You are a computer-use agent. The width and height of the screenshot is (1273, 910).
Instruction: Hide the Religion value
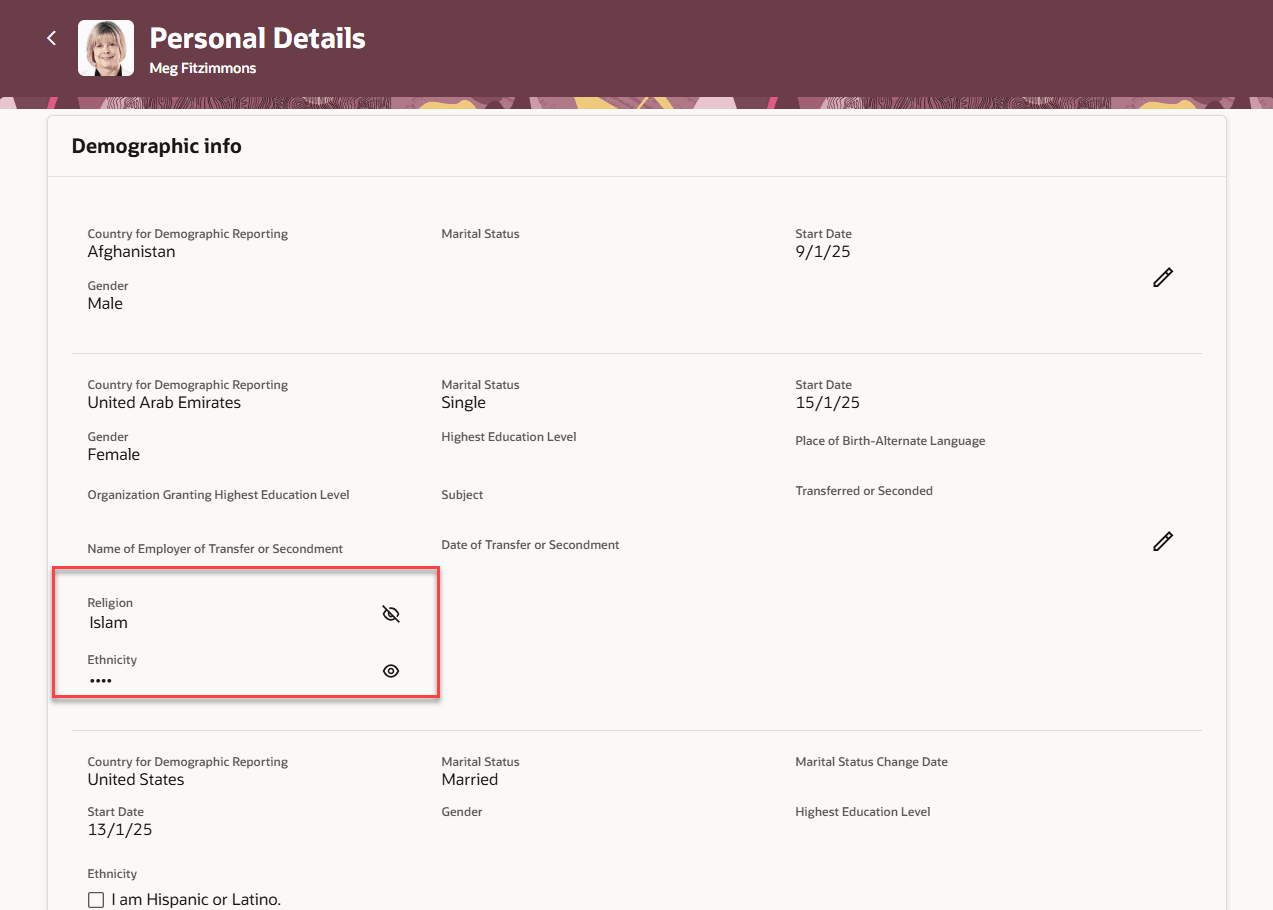[x=391, y=614]
